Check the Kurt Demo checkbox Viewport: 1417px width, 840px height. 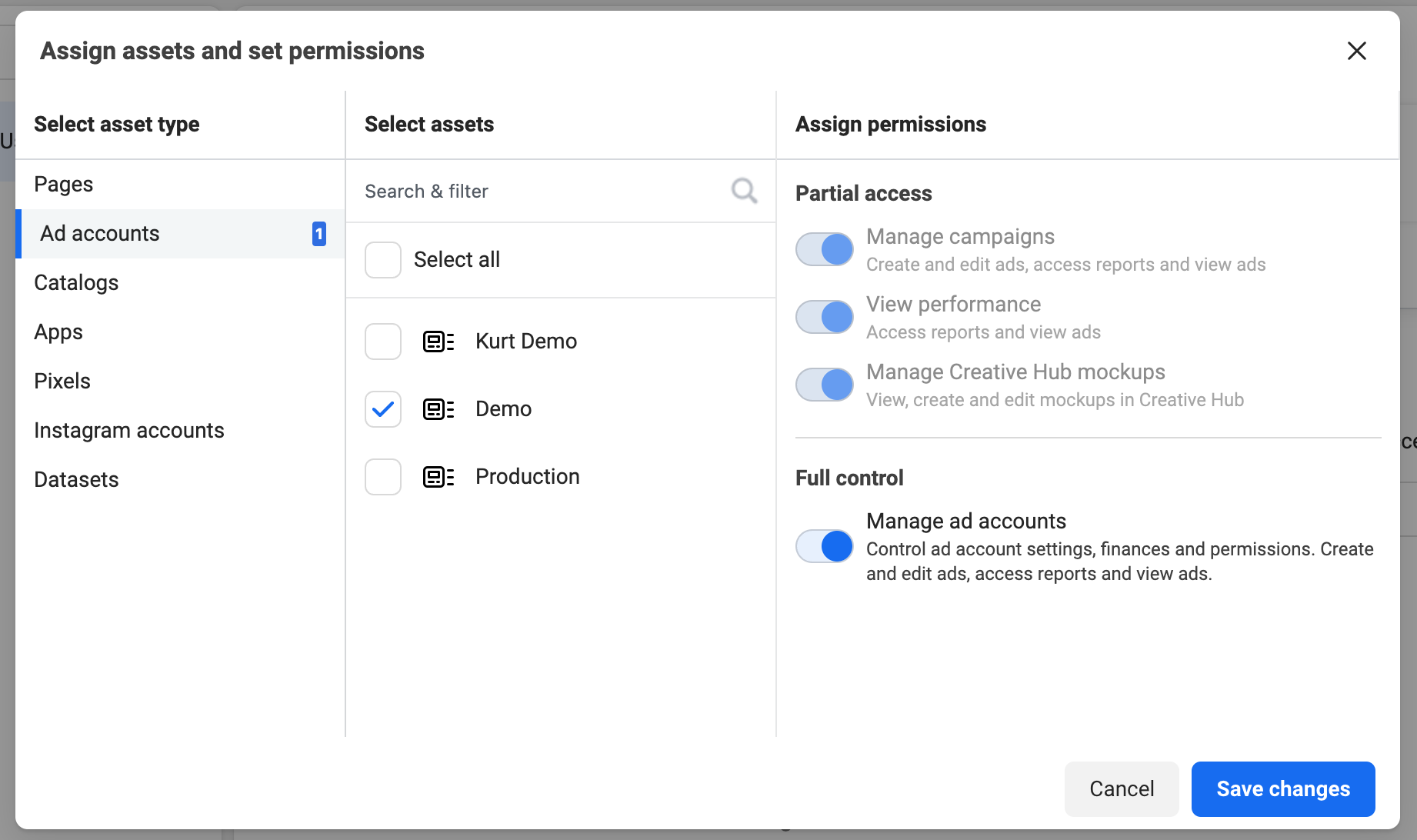coord(383,342)
